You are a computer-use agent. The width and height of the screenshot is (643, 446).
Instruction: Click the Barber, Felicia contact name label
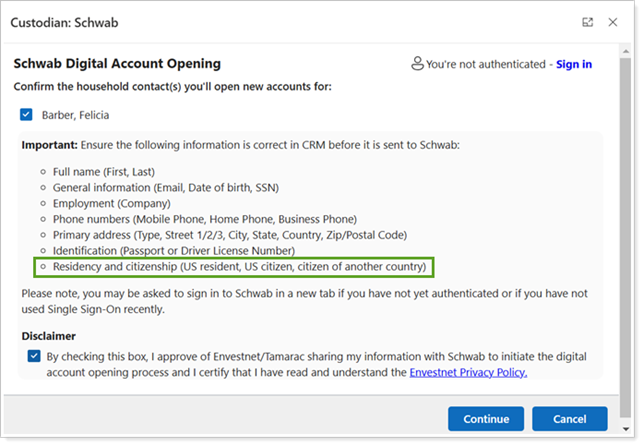pos(78,114)
